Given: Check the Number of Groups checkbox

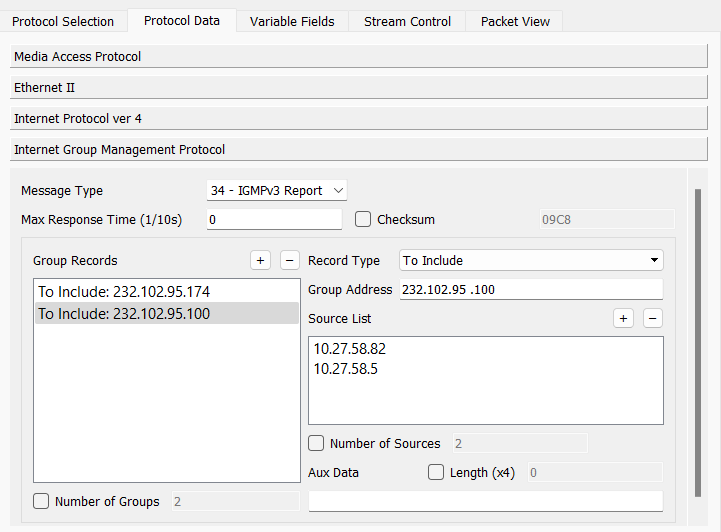Looking at the screenshot, I should point(41,501).
